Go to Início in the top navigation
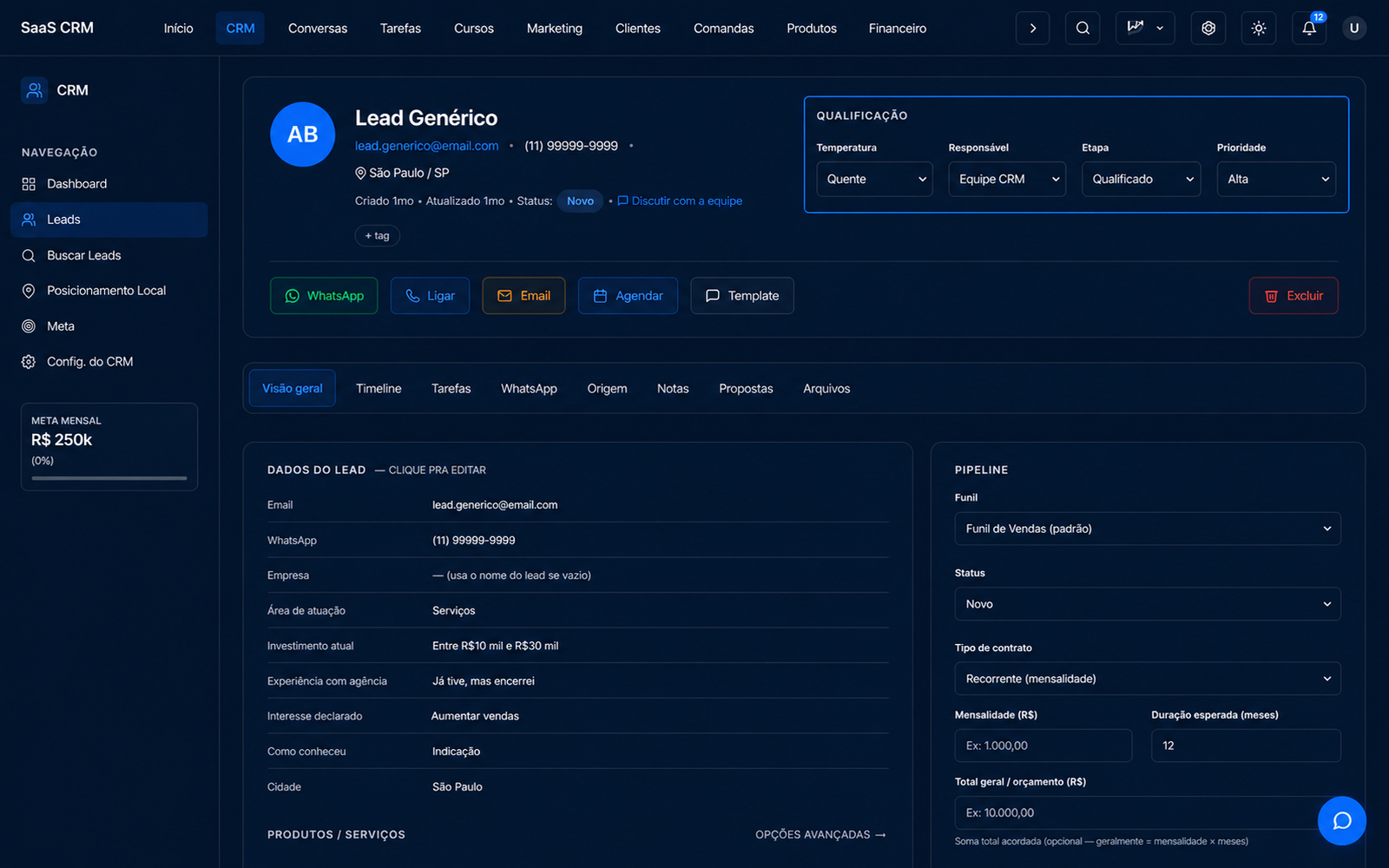Image resolution: width=1389 pixels, height=868 pixels. tap(179, 28)
